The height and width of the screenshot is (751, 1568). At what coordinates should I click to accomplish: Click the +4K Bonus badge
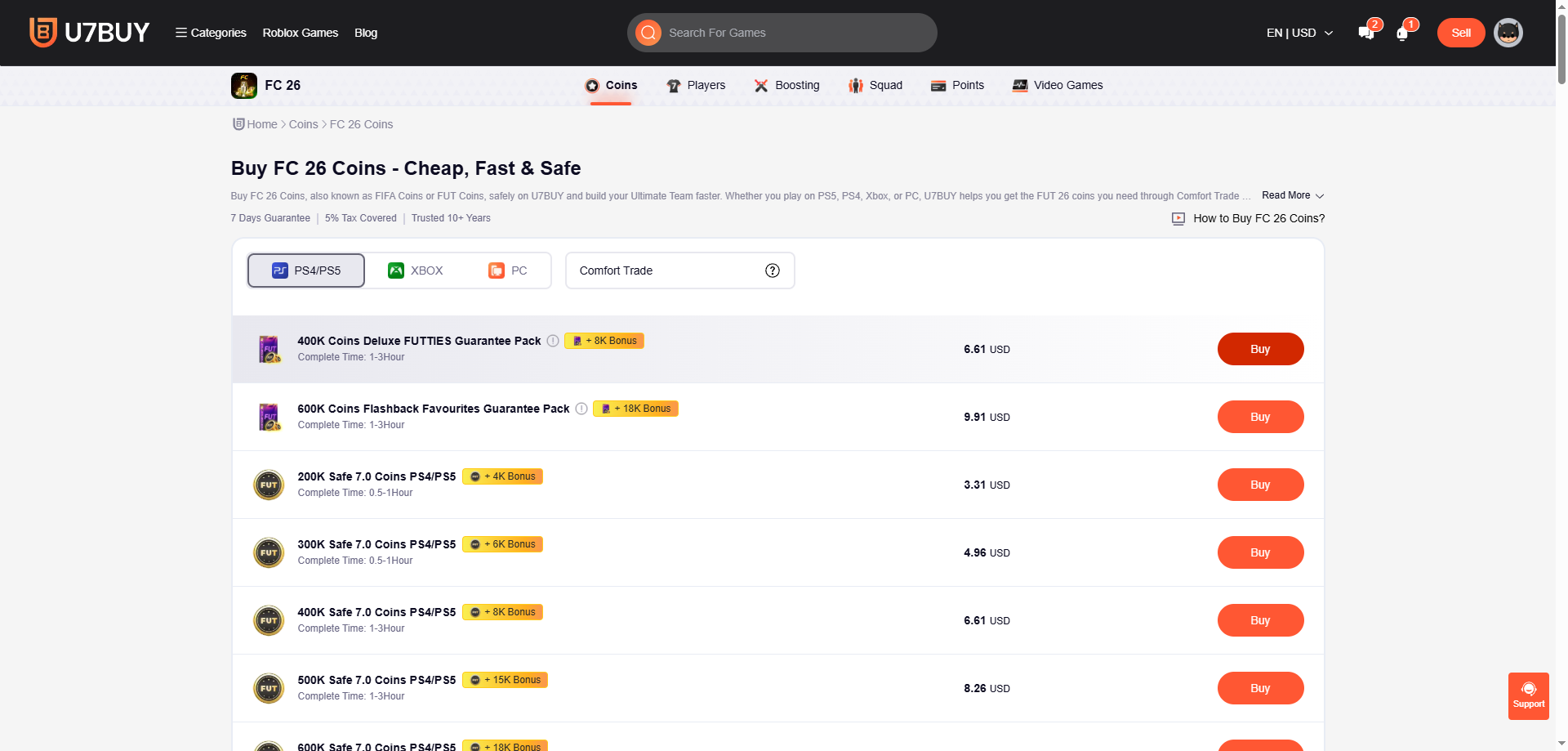[502, 476]
